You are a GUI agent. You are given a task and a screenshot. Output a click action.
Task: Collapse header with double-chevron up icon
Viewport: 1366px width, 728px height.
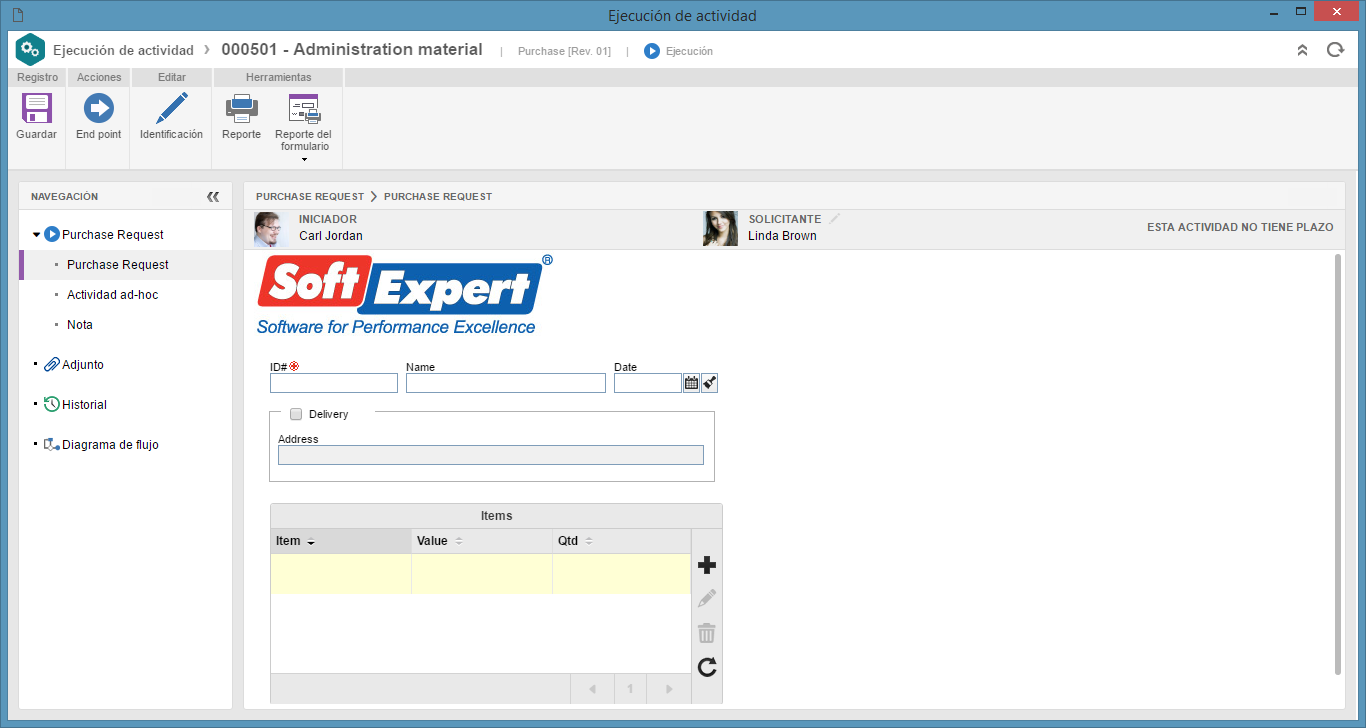[x=1302, y=50]
